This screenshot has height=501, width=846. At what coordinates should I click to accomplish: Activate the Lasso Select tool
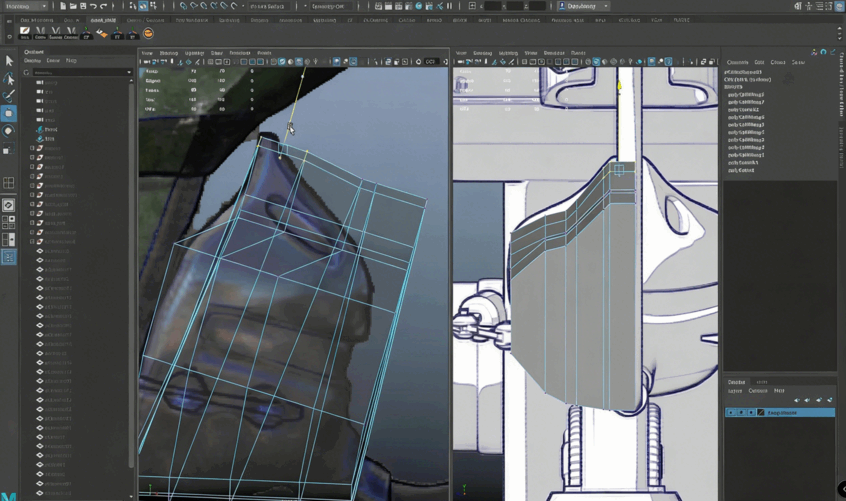pos(9,79)
